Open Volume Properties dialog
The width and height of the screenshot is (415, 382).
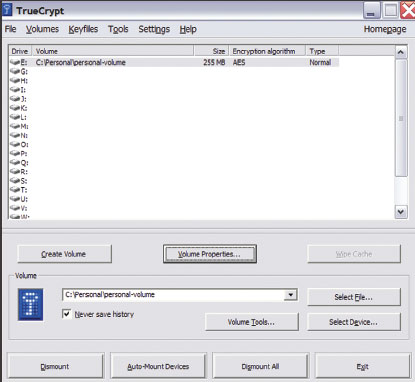210,254
